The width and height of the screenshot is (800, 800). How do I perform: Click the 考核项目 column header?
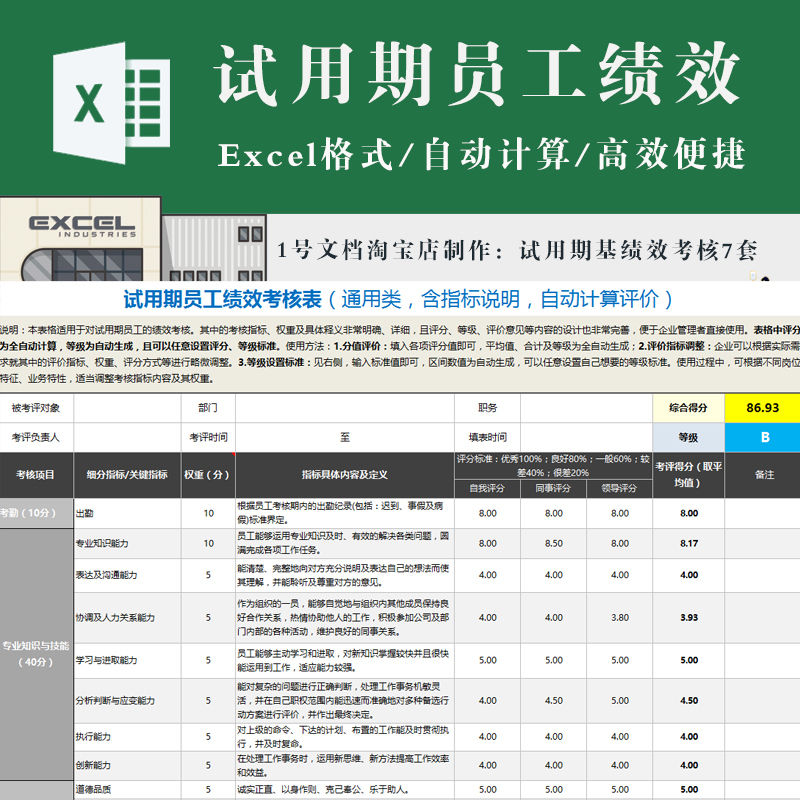(x=36, y=475)
